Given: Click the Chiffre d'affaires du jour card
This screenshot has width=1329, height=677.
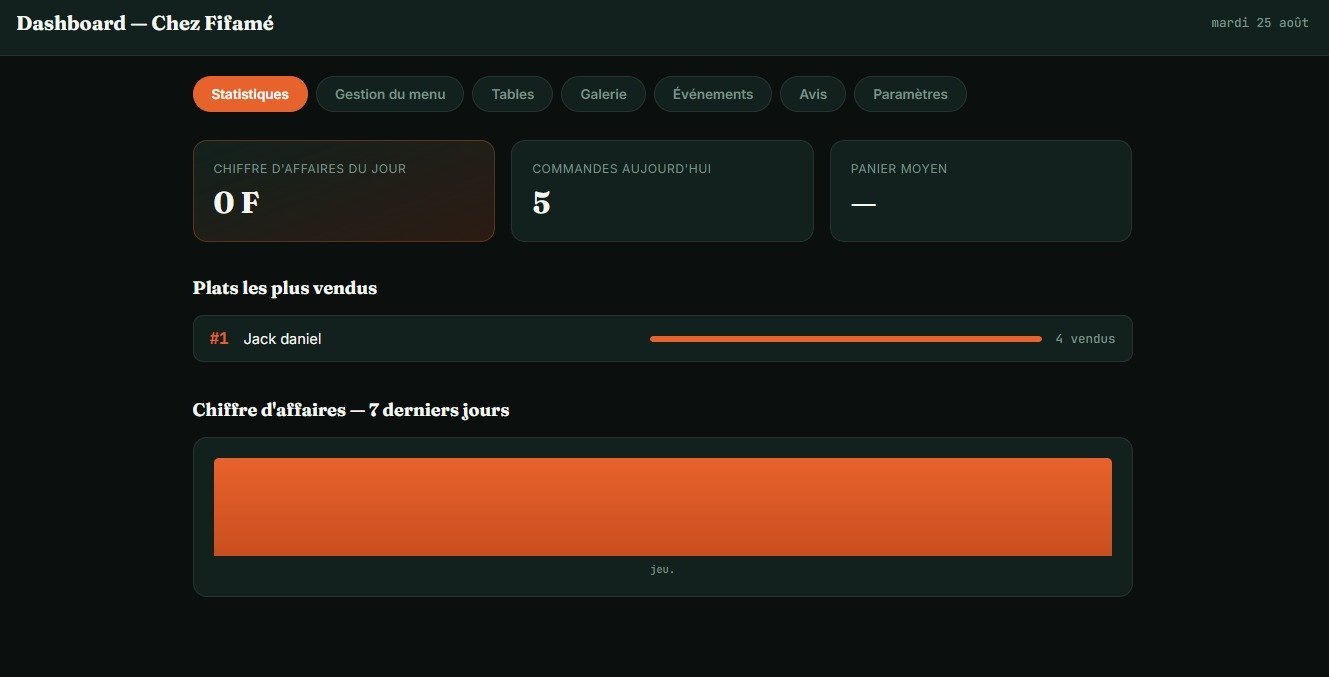Looking at the screenshot, I should pos(344,191).
